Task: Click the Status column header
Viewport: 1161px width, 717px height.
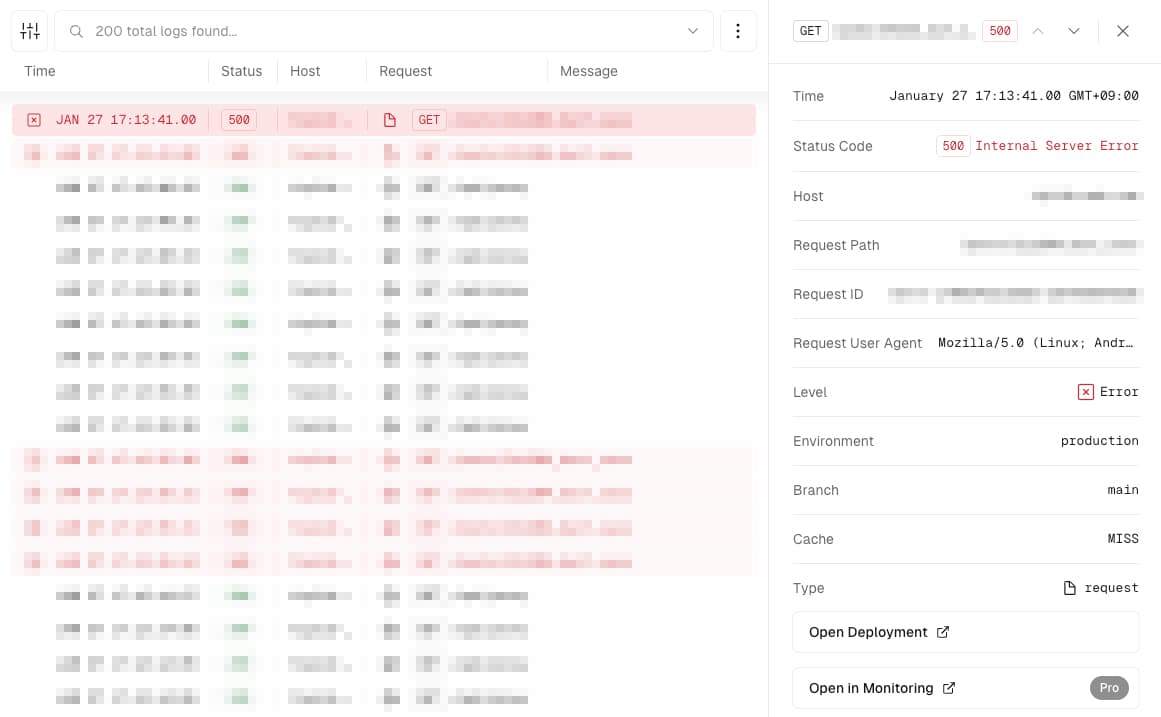Action: point(241,71)
